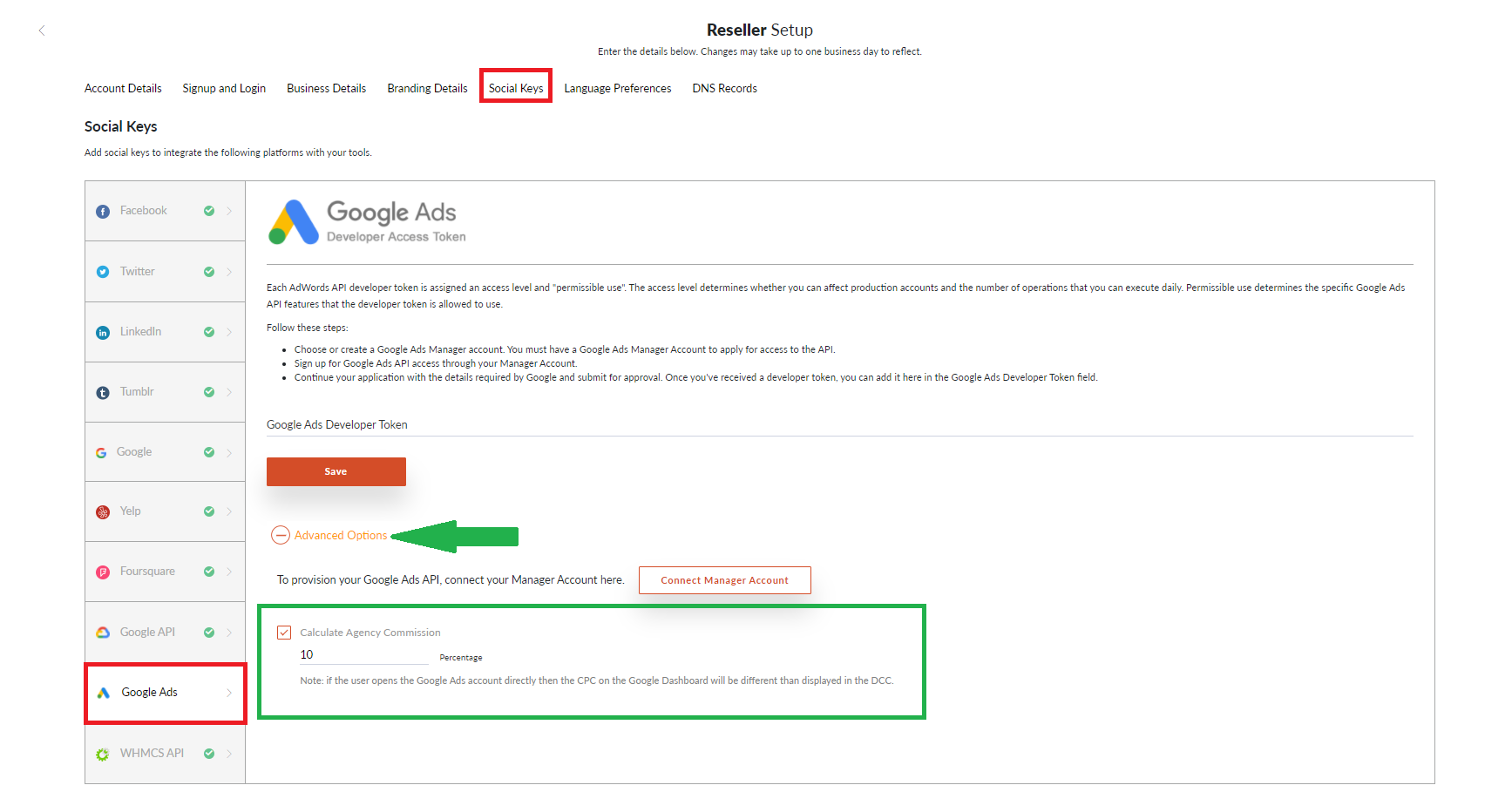Expand Foursquare row chevron

coord(229,572)
